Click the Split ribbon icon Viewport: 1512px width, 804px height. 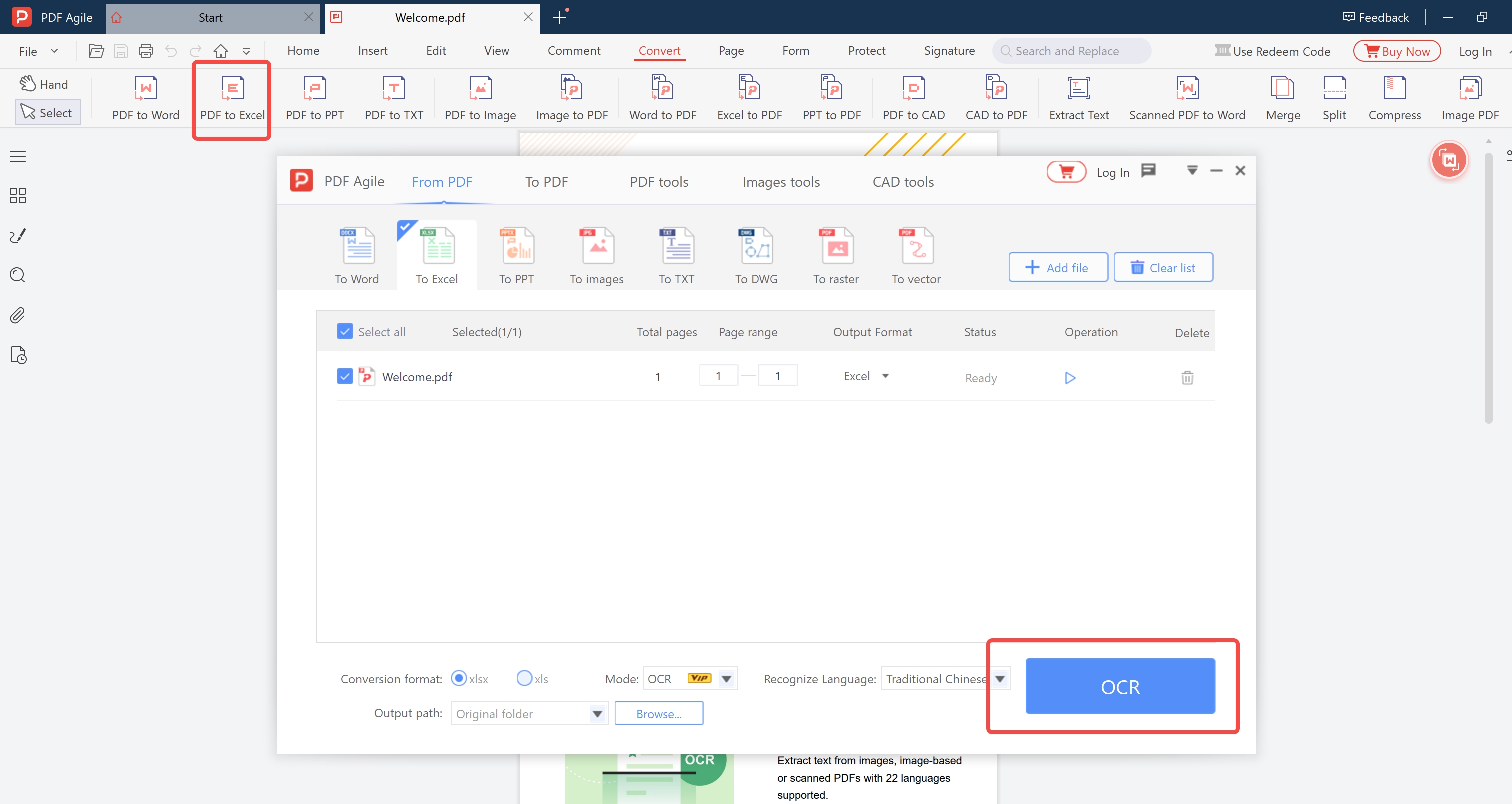pos(1334,88)
